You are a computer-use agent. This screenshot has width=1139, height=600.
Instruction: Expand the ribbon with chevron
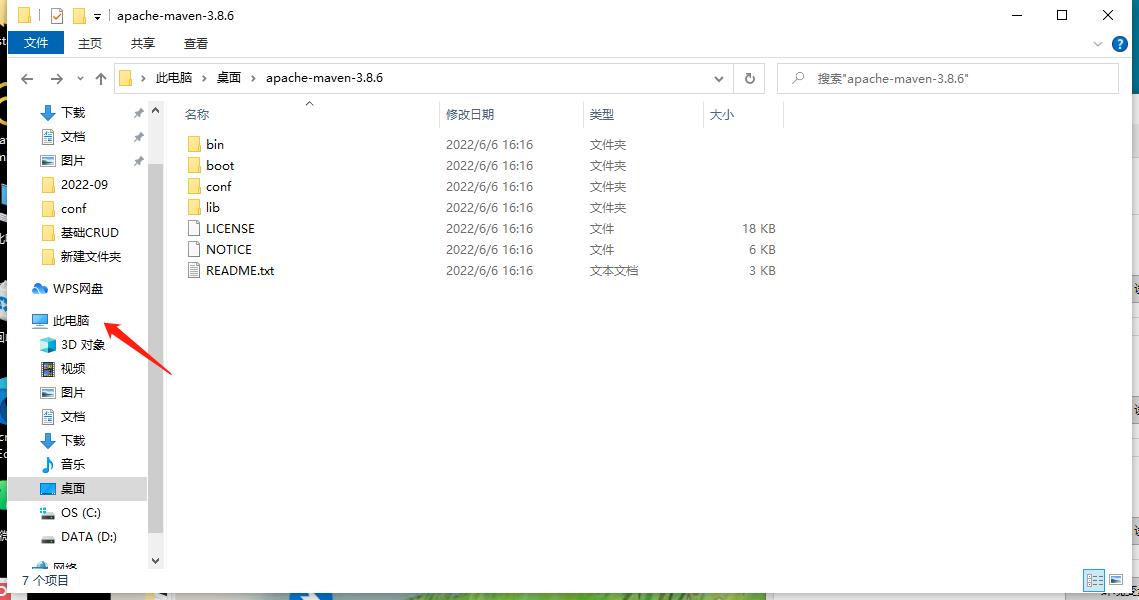tap(1098, 44)
